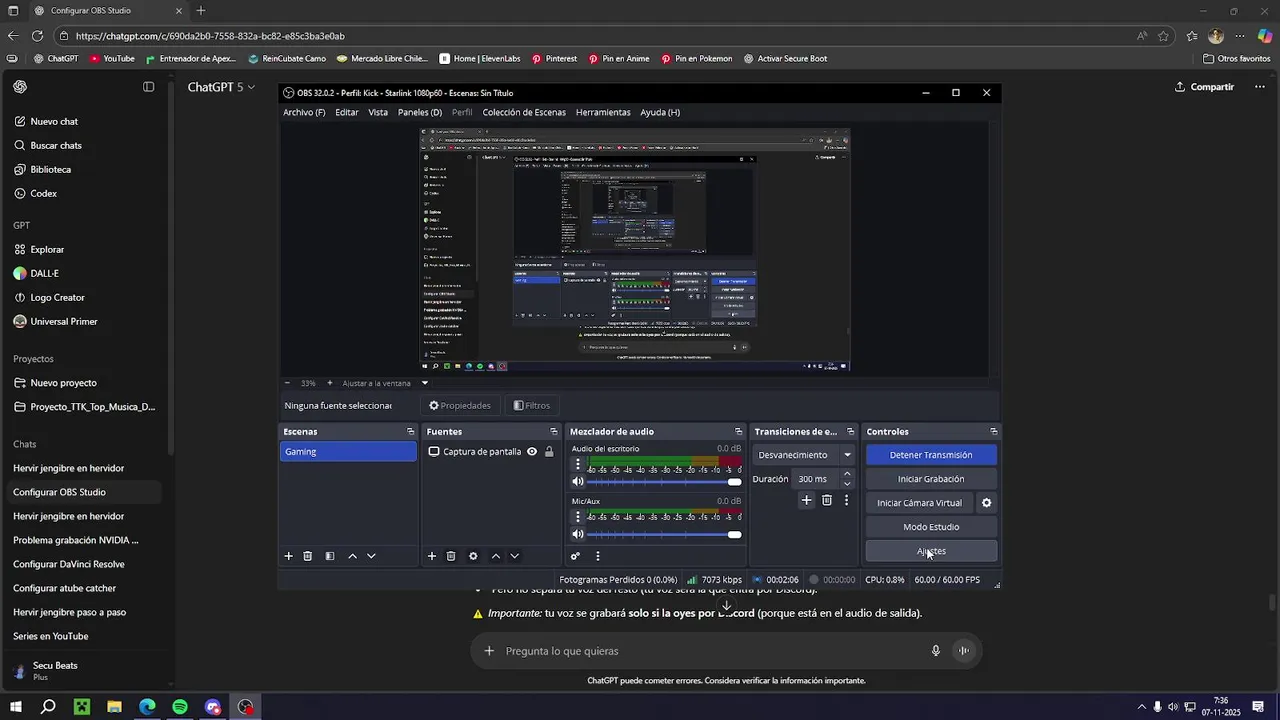Show hidden system tray icons chevron
The image size is (1280, 720).
pyautogui.click(x=1141, y=707)
